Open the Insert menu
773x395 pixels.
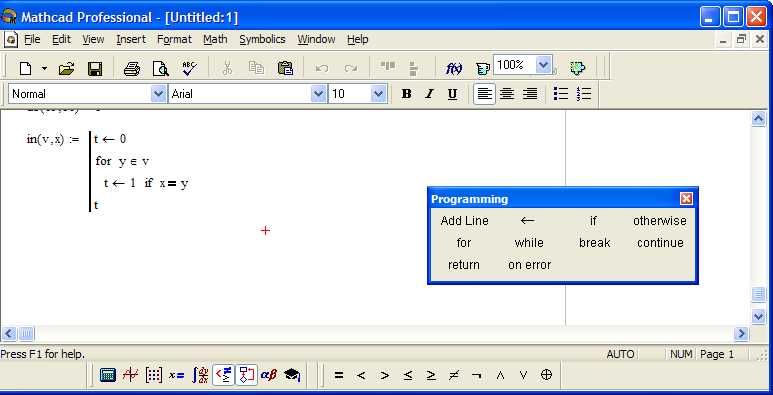131,39
